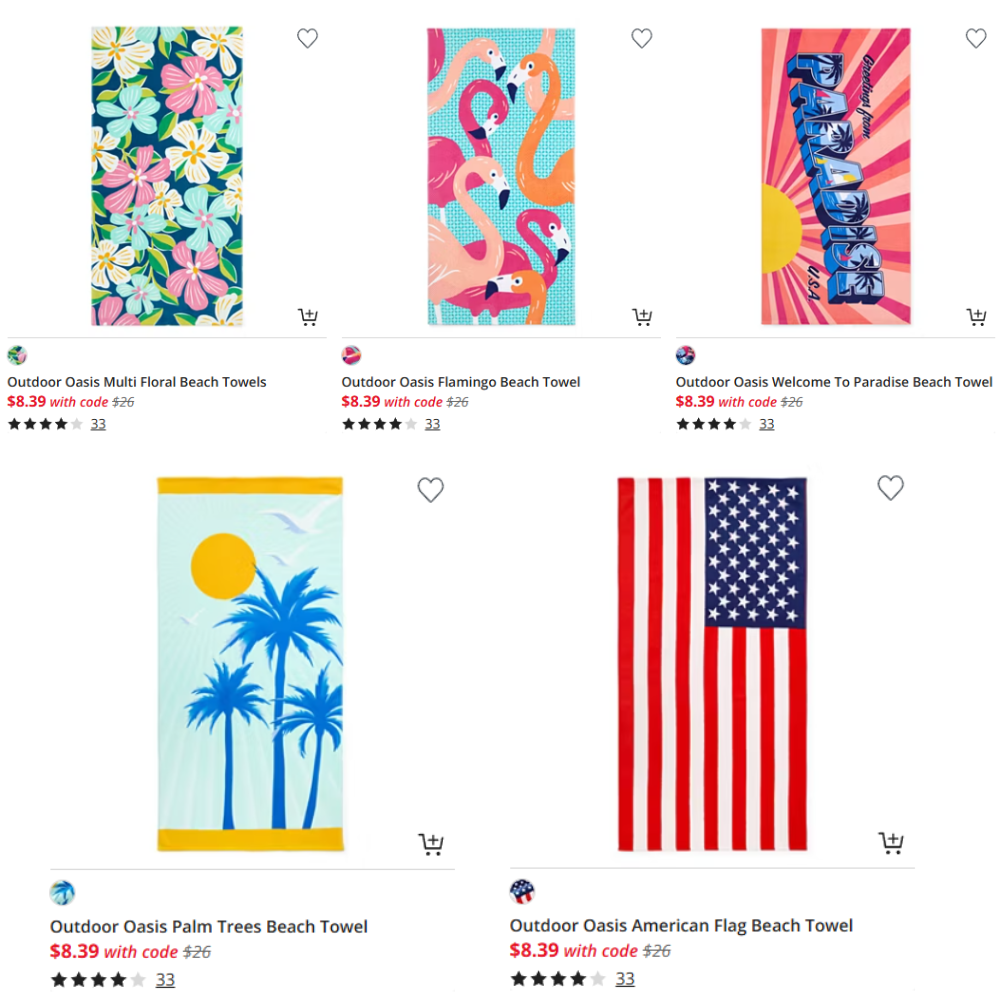Select the floral color swatch

click(17, 355)
